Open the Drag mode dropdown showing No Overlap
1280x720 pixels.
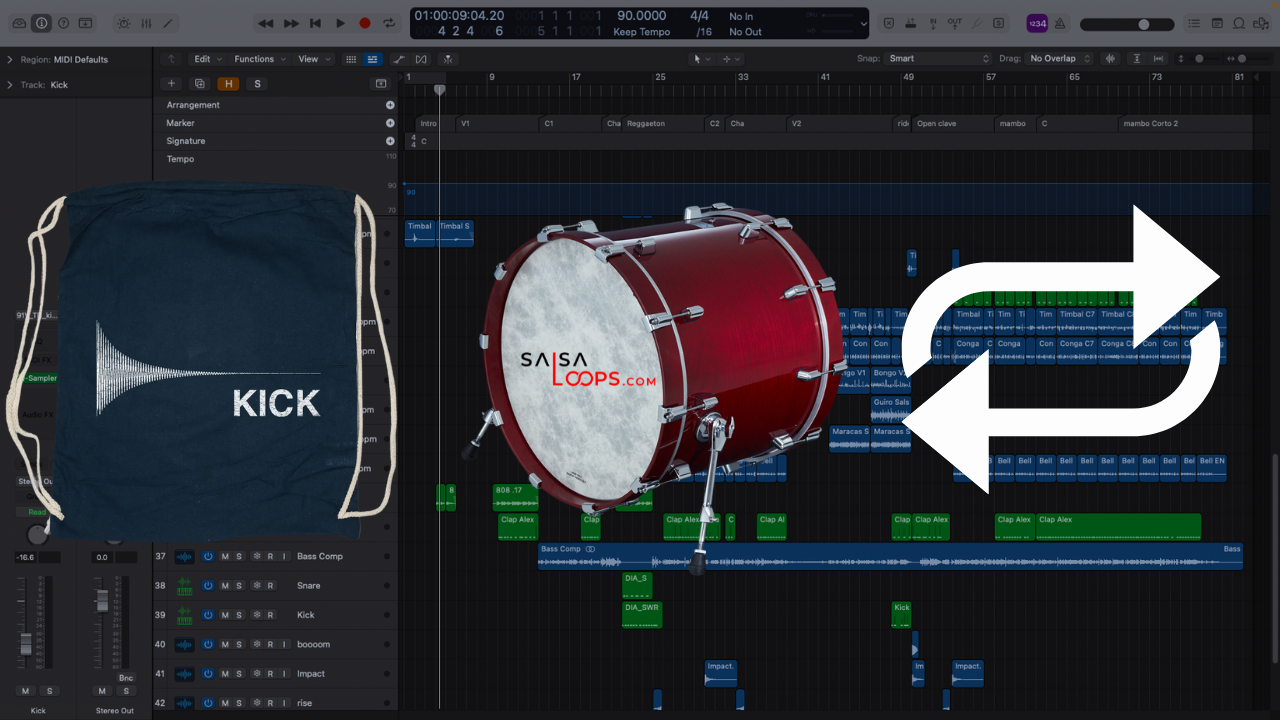(x=1058, y=58)
